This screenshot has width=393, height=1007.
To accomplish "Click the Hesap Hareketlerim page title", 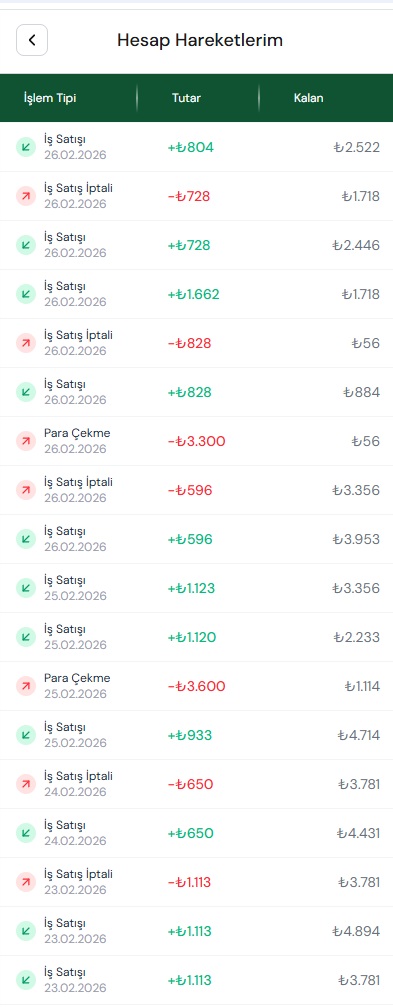I will tap(200, 40).
